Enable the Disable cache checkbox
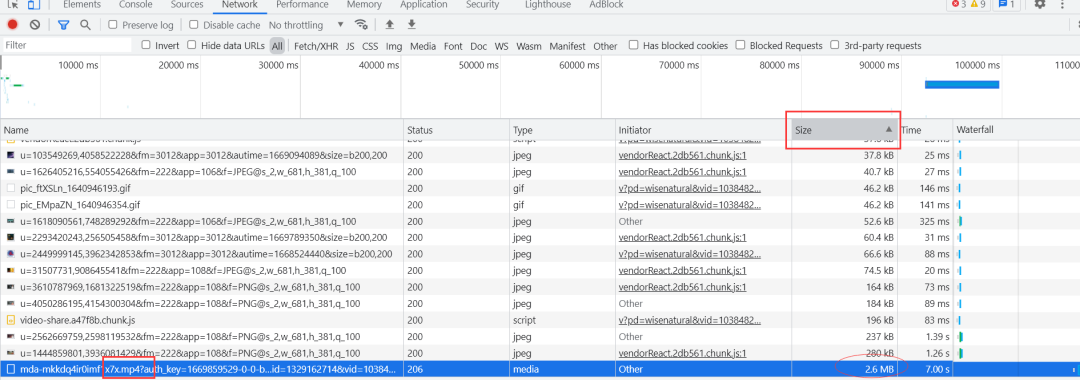The image size is (1080, 380). 194,25
